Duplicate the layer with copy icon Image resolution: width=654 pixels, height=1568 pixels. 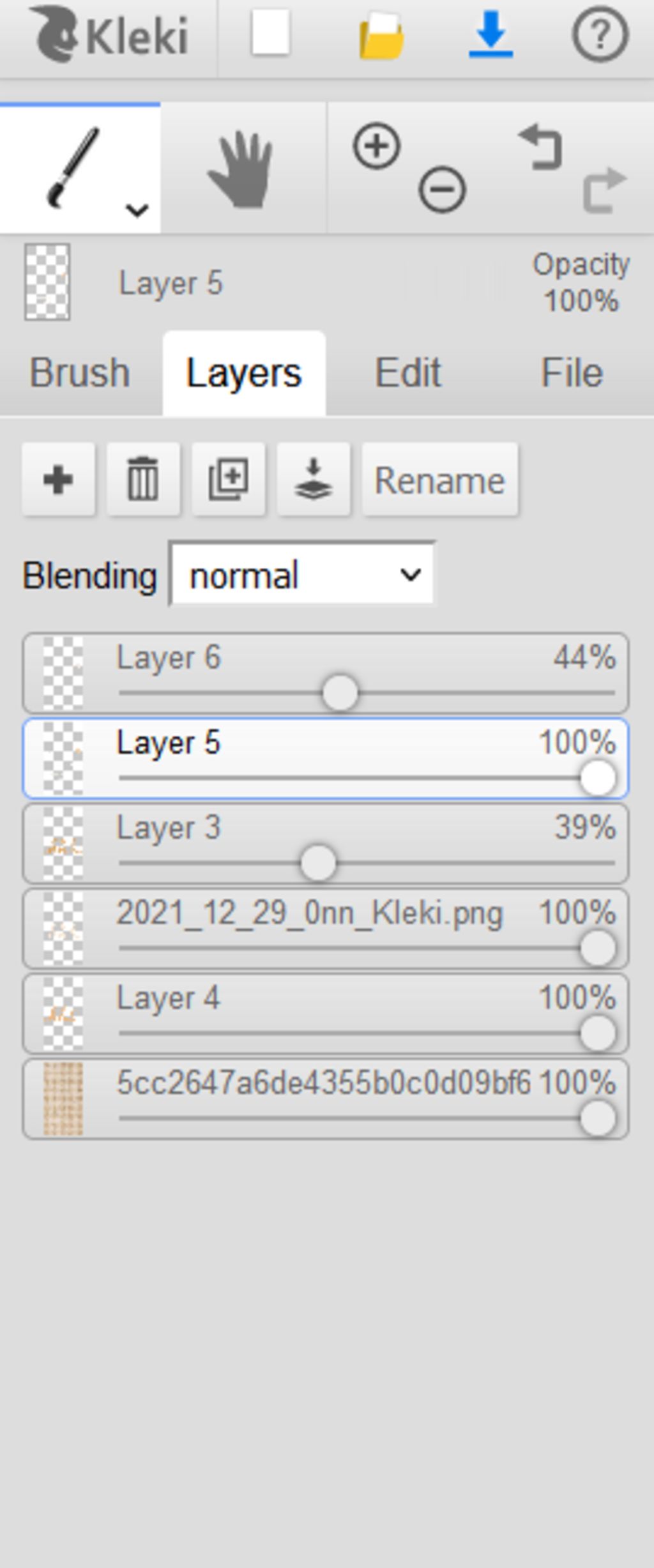click(x=229, y=479)
